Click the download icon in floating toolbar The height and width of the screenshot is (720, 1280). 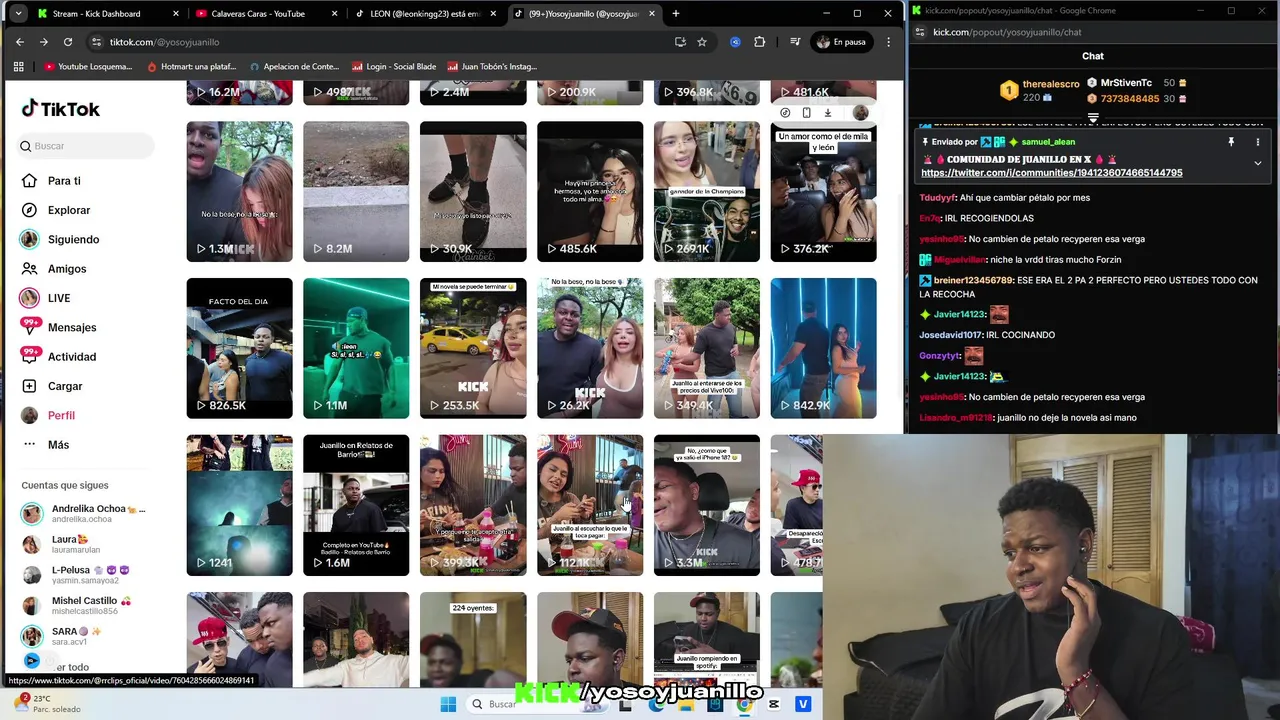(827, 113)
